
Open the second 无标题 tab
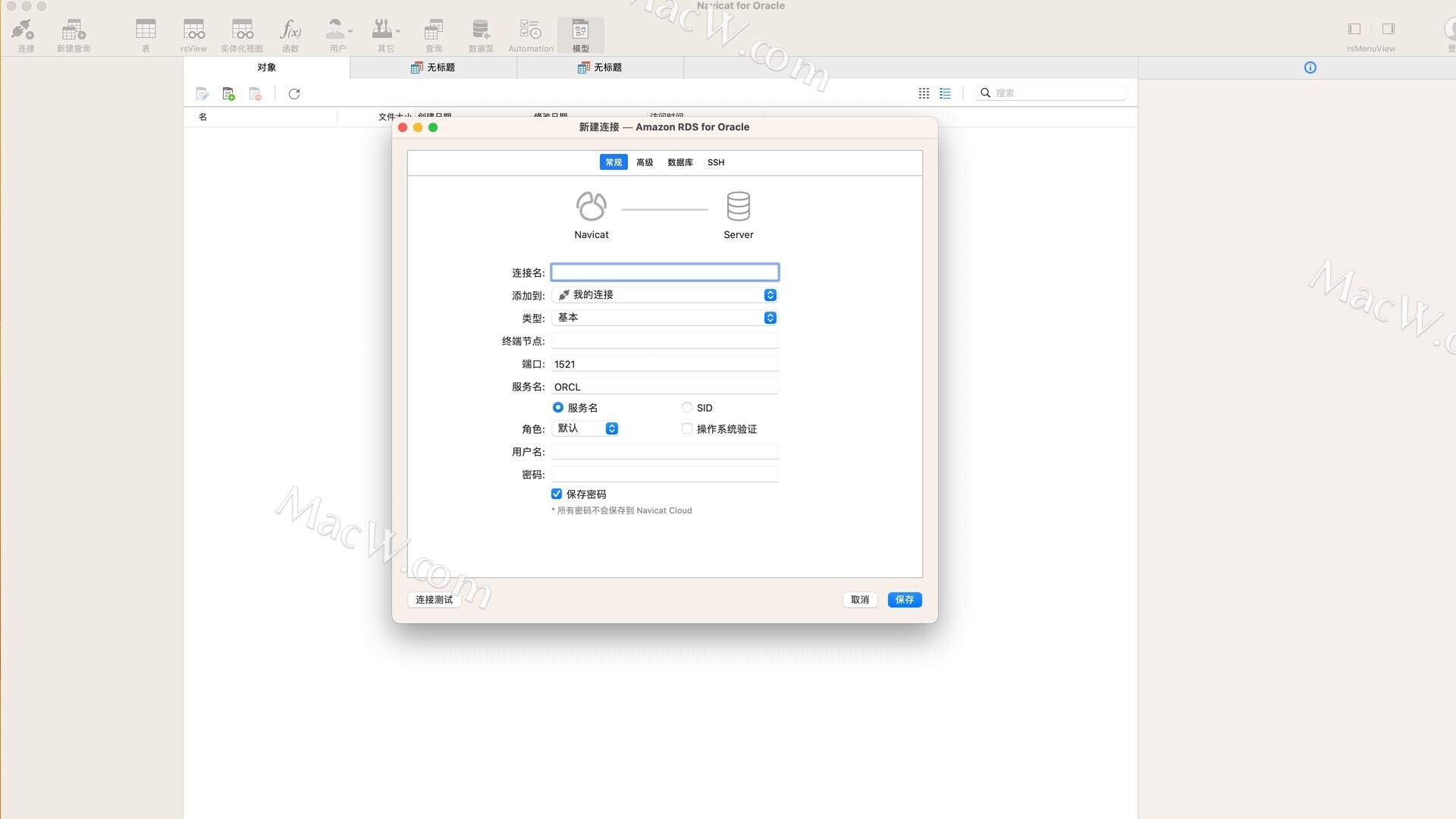pos(600,67)
